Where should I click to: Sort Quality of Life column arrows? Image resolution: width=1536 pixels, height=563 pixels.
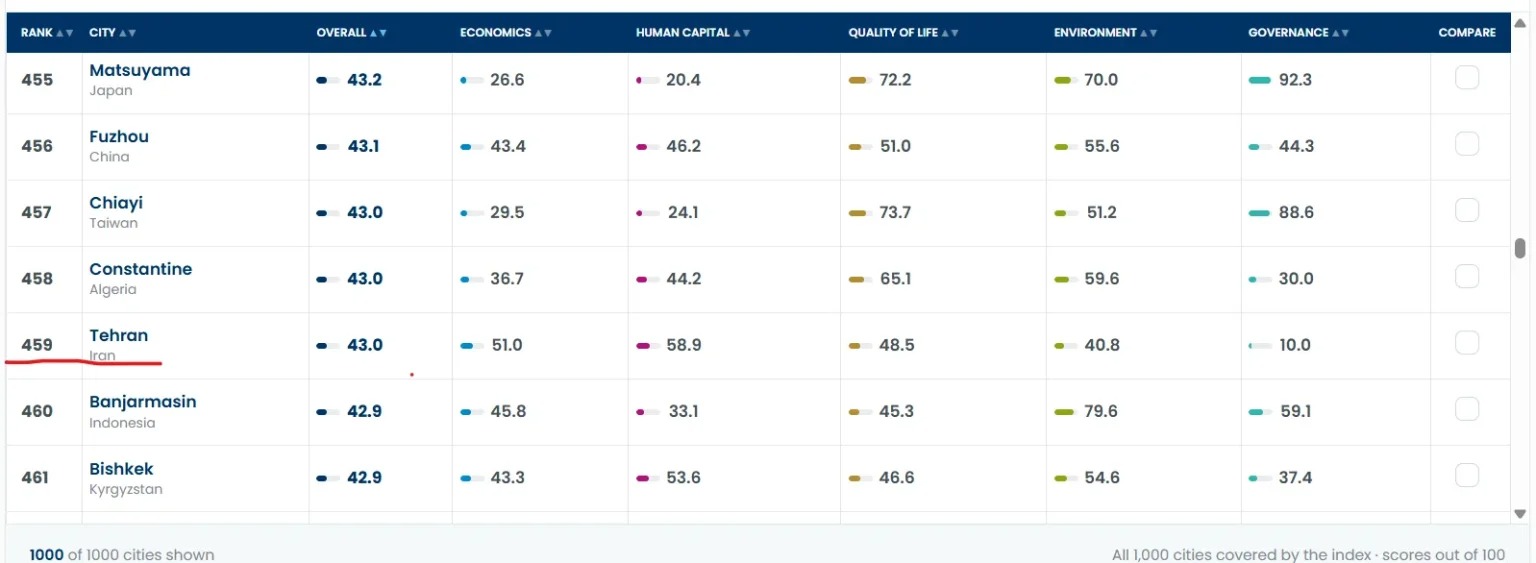coord(950,33)
